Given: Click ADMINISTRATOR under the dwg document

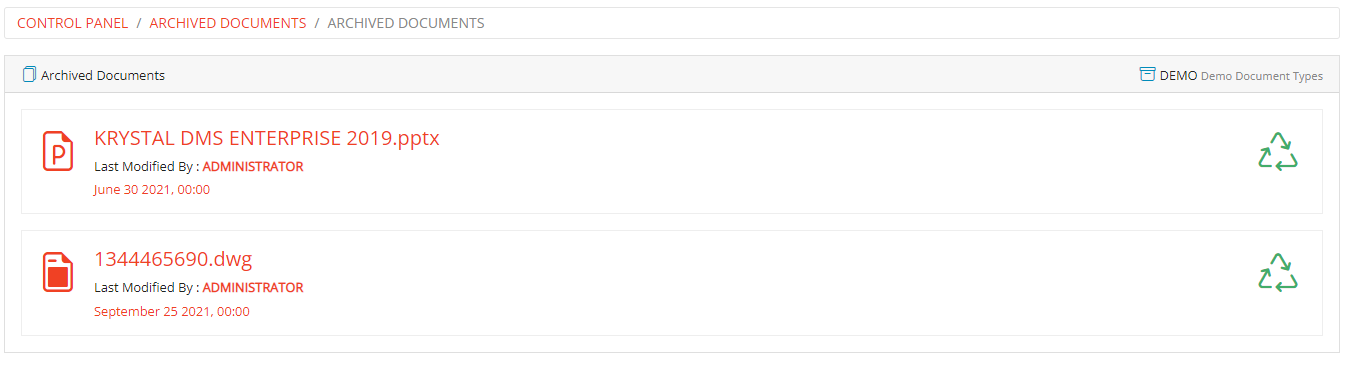Looking at the screenshot, I should (253, 288).
